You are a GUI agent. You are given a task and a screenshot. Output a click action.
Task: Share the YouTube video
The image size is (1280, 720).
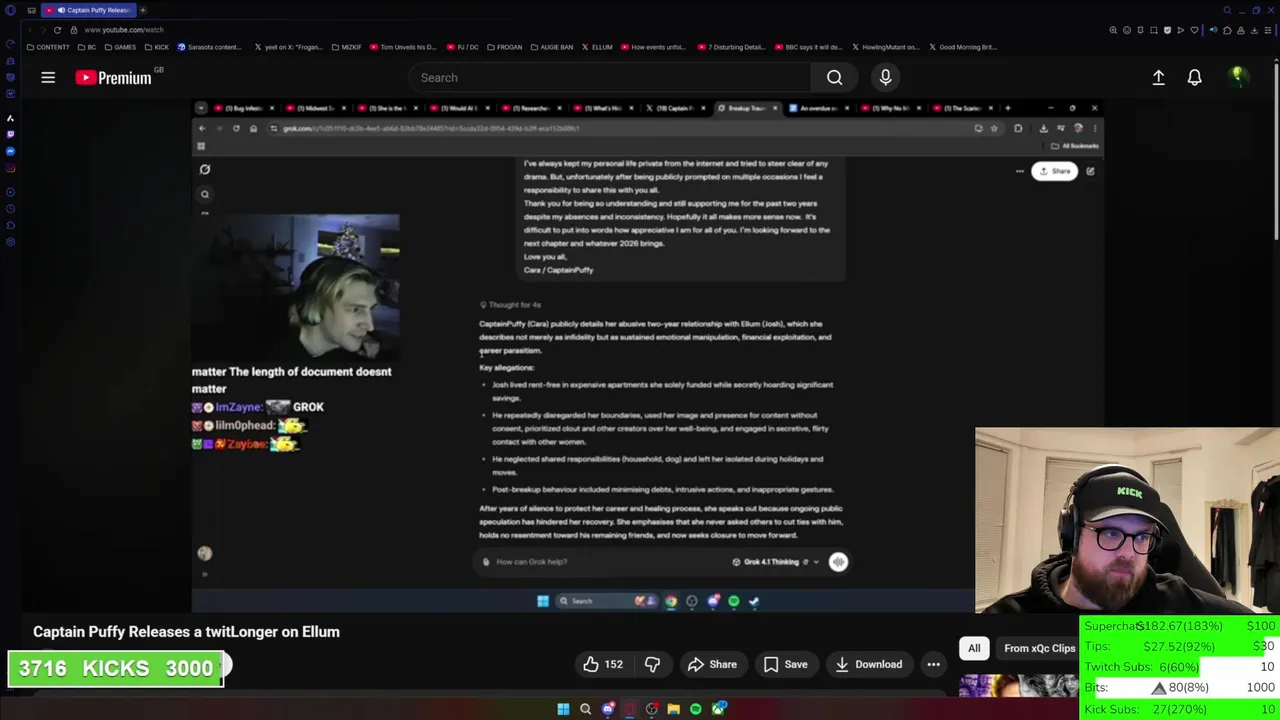(x=711, y=664)
